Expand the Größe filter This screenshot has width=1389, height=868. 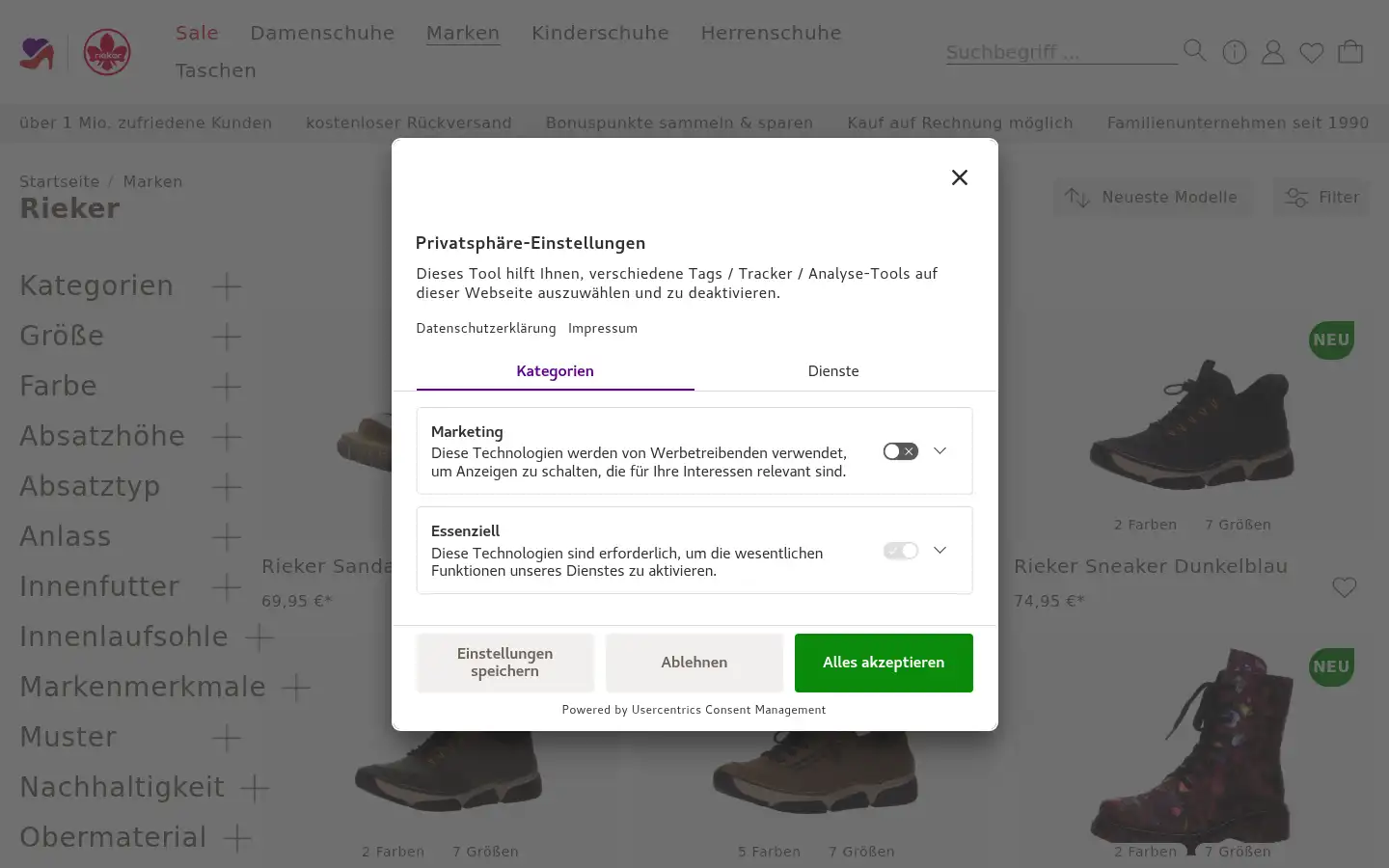click(227, 337)
